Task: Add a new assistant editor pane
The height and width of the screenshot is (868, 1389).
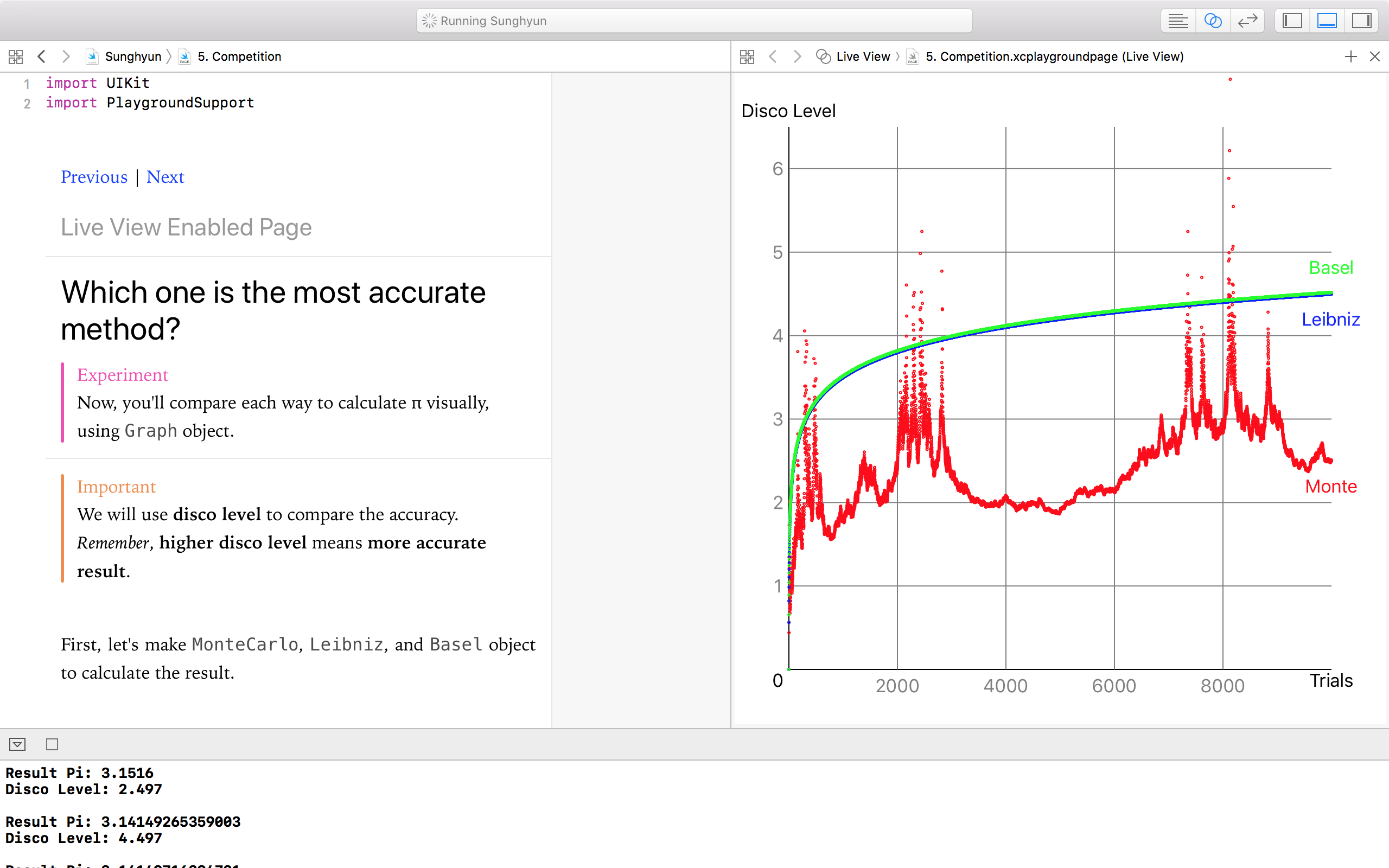Action: (1350, 56)
